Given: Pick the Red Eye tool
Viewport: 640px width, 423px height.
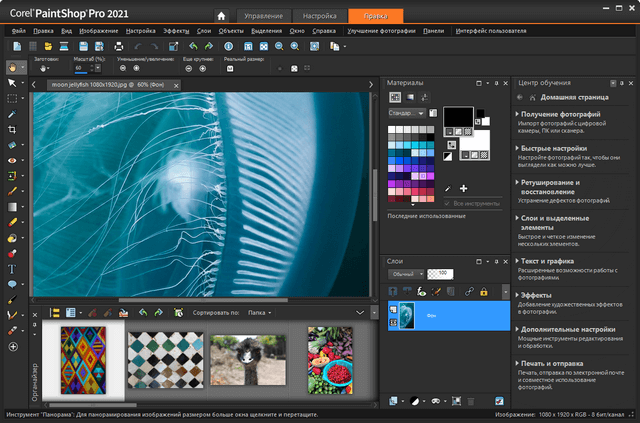Looking at the screenshot, I should click(13, 160).
